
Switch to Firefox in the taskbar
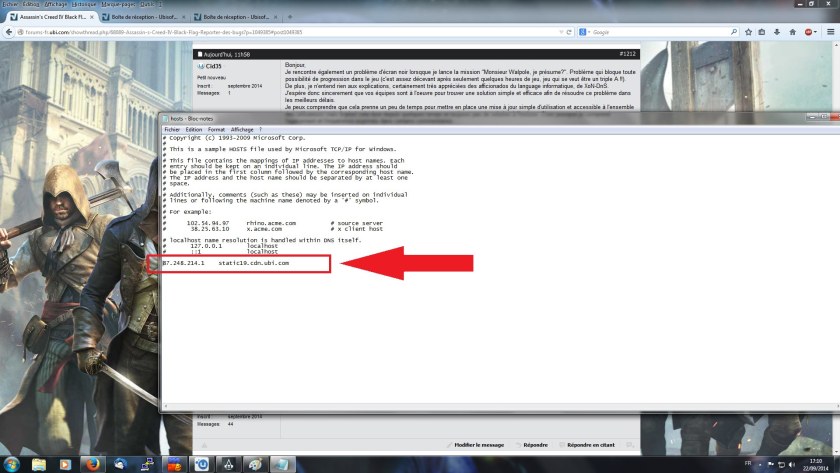tap(93, 464)
